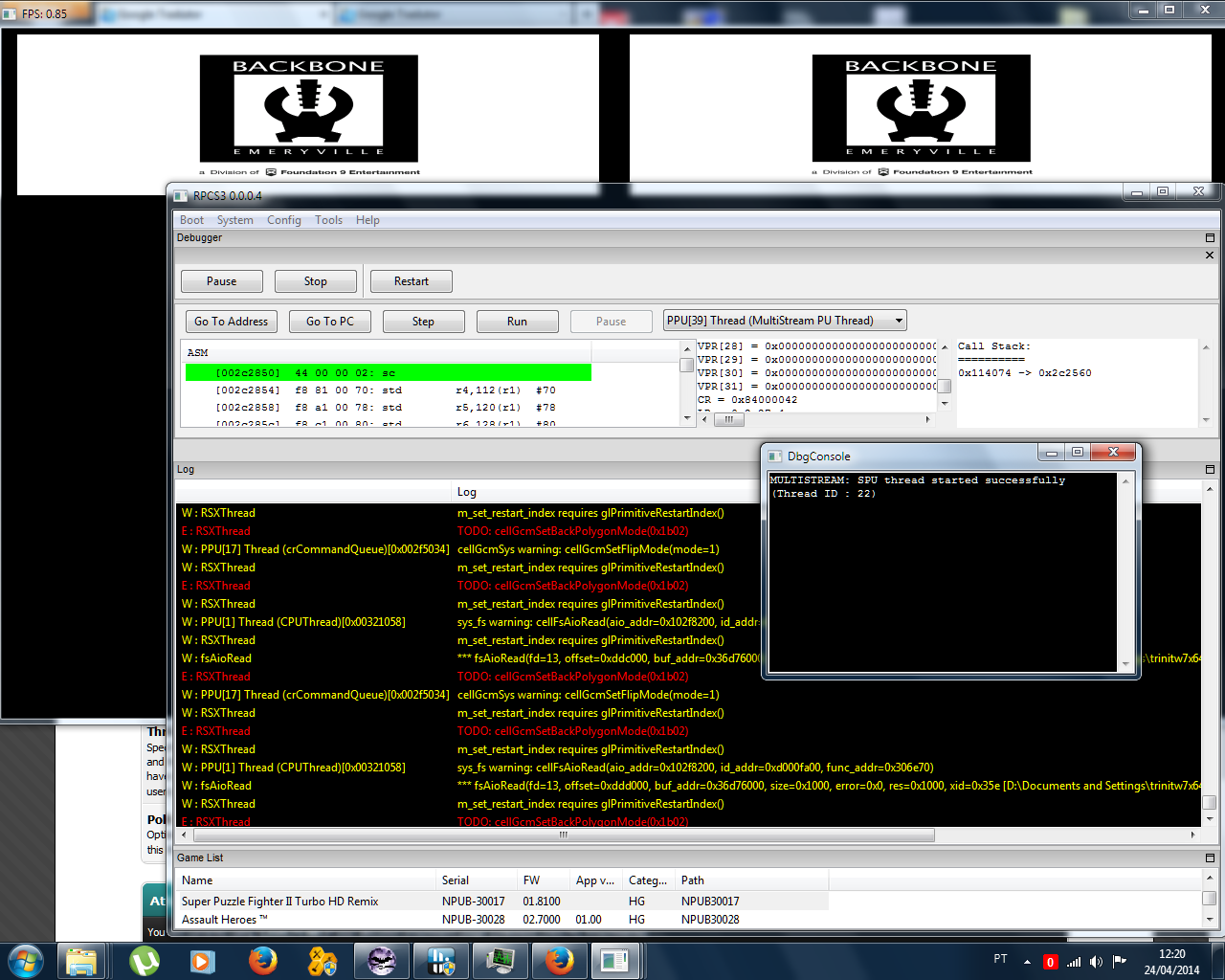Open uTorrent from the taskbar
The image size is (1225, 980).
pos(145,960)
